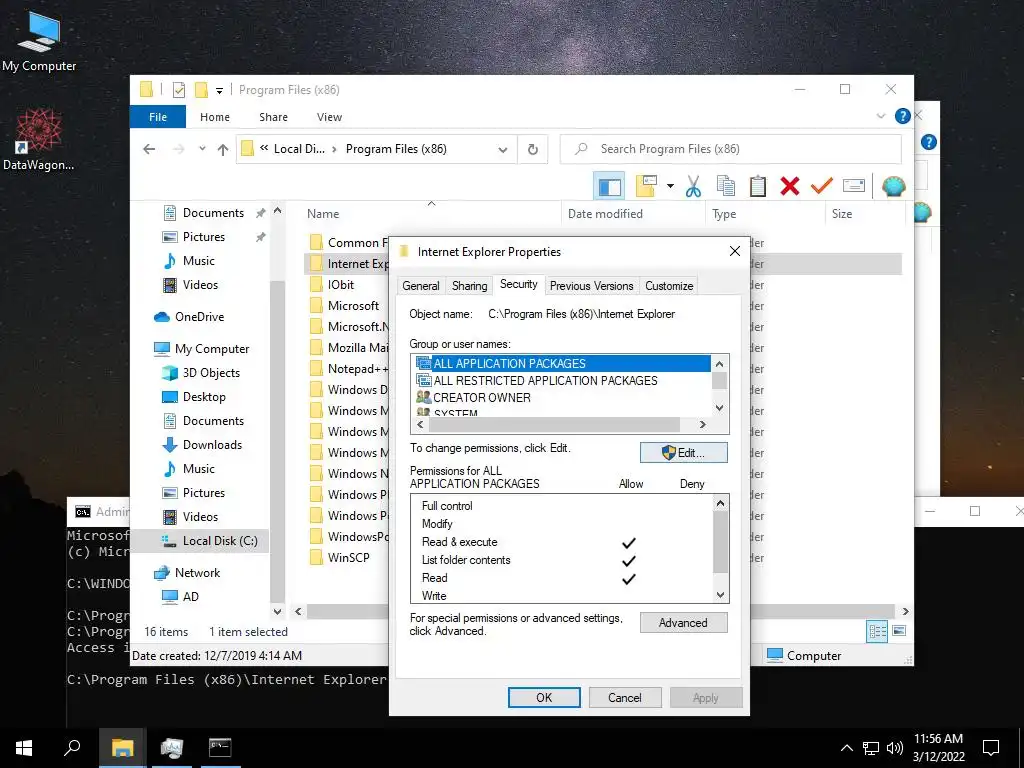Open My Computer desktop icon
1024x768 pixels.
39,40
